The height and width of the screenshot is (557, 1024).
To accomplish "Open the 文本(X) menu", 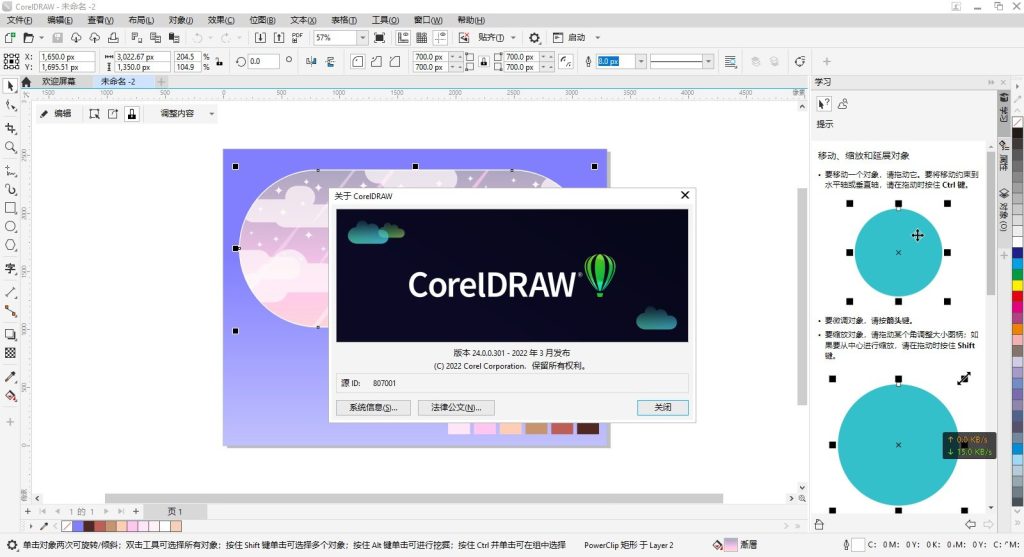I will point(303,20).
